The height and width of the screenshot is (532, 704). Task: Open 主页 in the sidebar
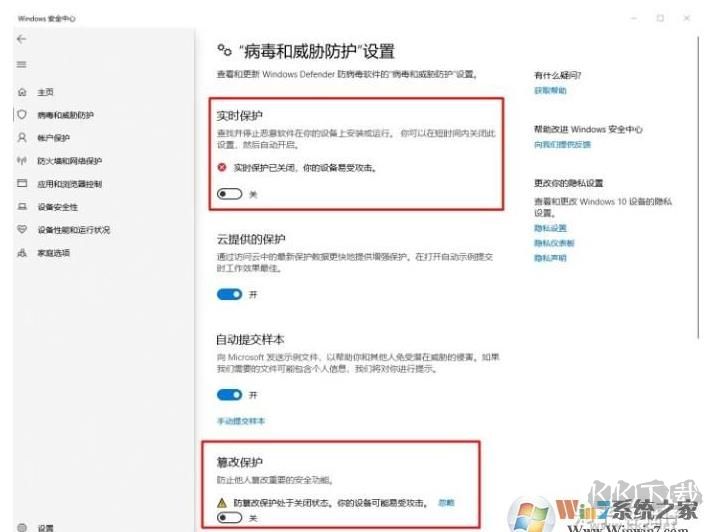45,92
